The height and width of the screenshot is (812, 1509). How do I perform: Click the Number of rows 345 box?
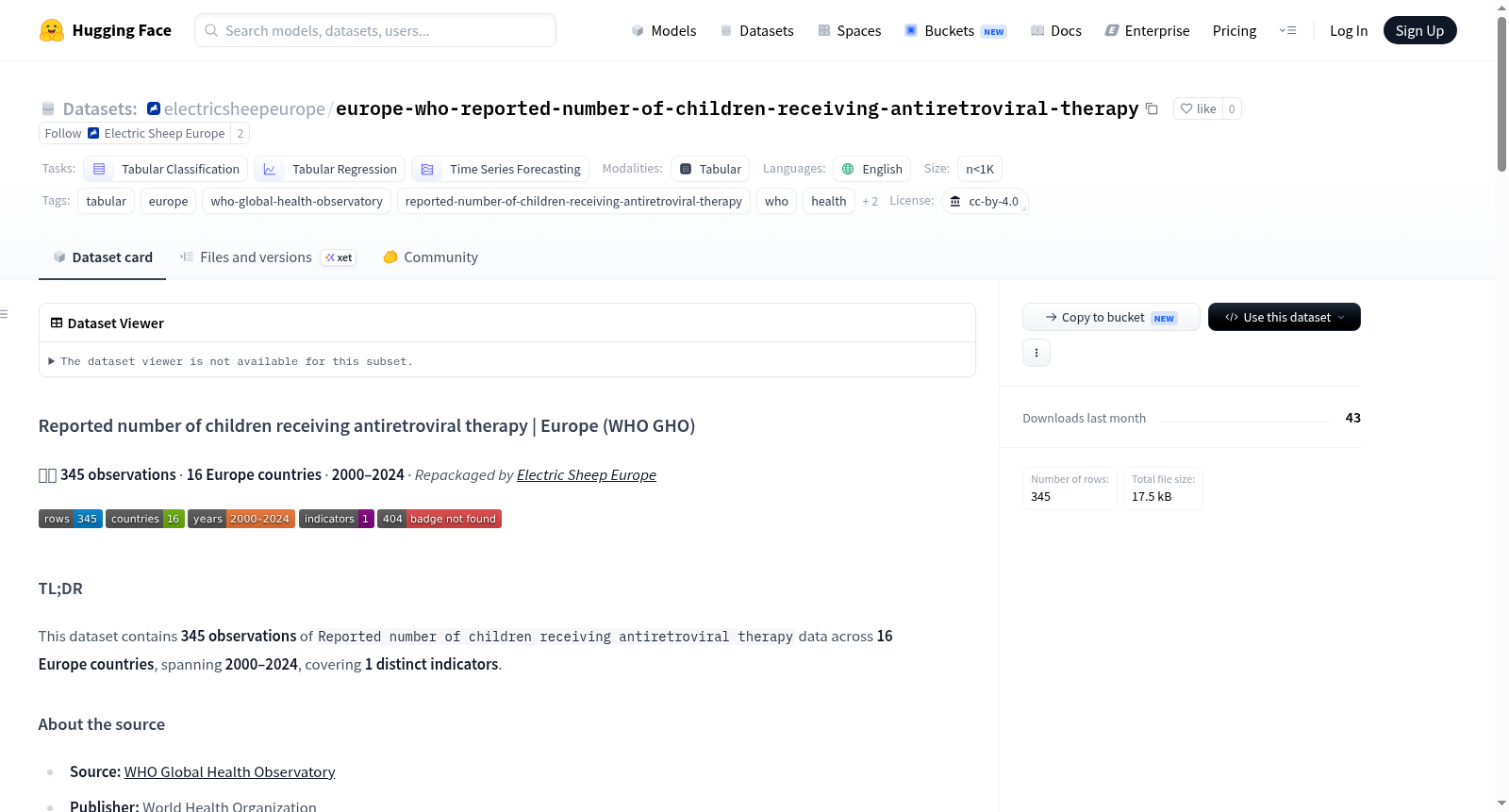(x=1070, y=489)
